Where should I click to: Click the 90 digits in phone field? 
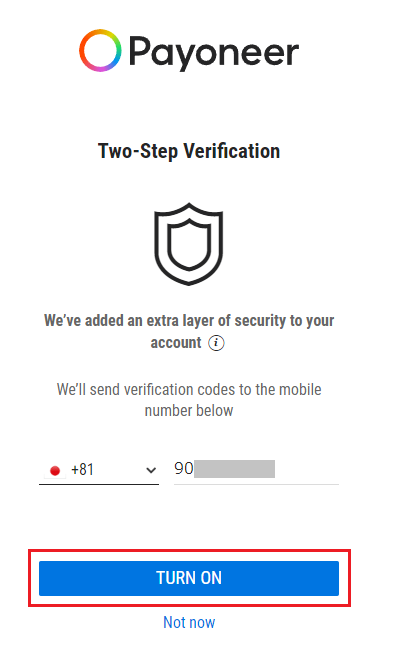pos(184,468)
